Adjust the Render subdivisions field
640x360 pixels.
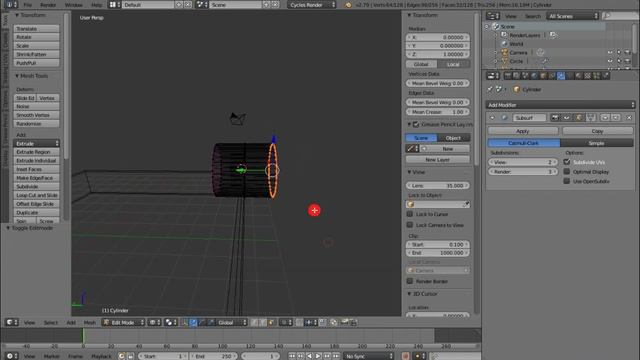point(523,172)
